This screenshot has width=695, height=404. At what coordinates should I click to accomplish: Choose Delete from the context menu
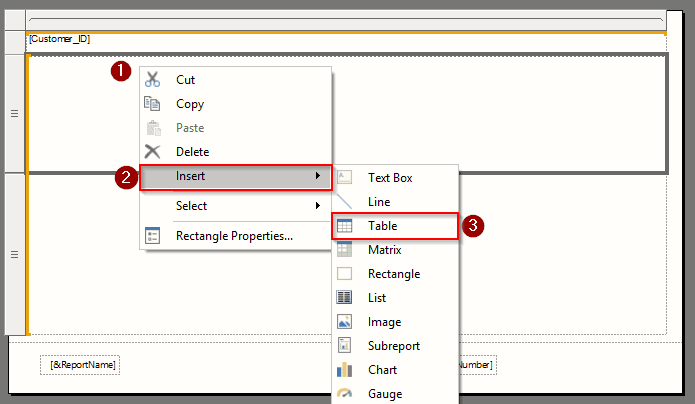click(236, 152)
